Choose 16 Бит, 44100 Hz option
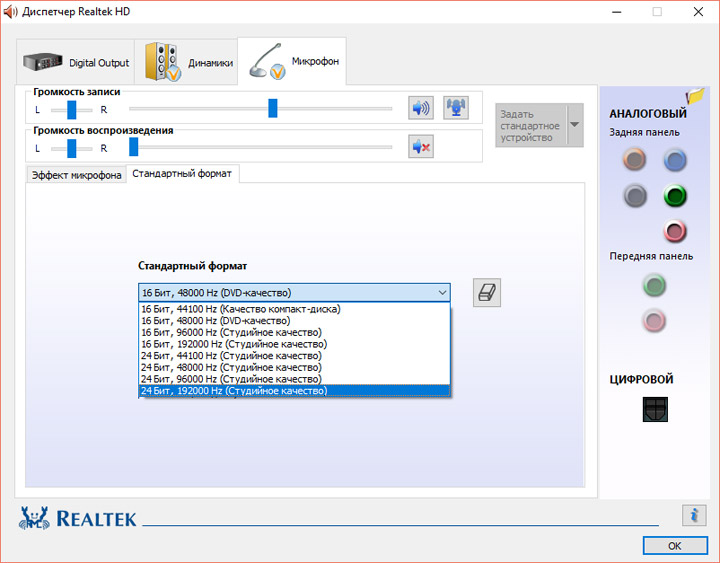720x563 pixels. tap(294, 309)
